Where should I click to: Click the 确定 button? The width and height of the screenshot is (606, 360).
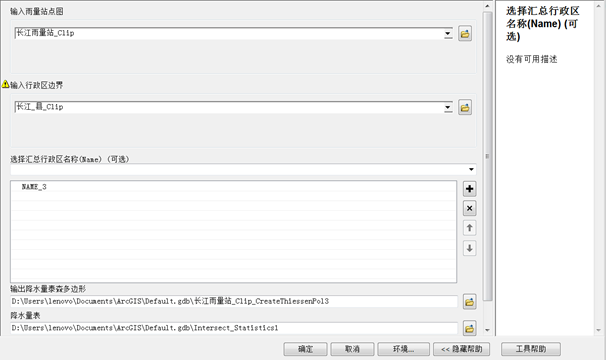coord(305,349)
